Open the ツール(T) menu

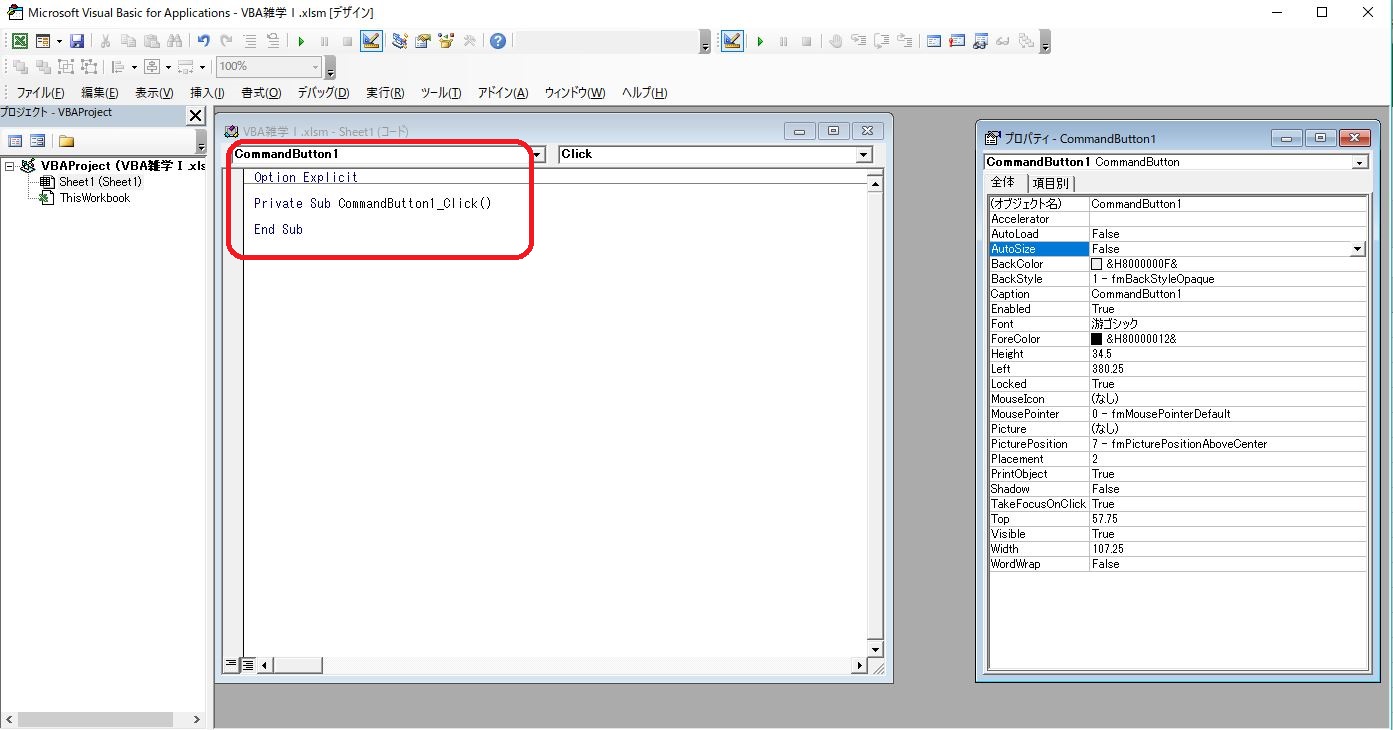(x=441, y=93)
